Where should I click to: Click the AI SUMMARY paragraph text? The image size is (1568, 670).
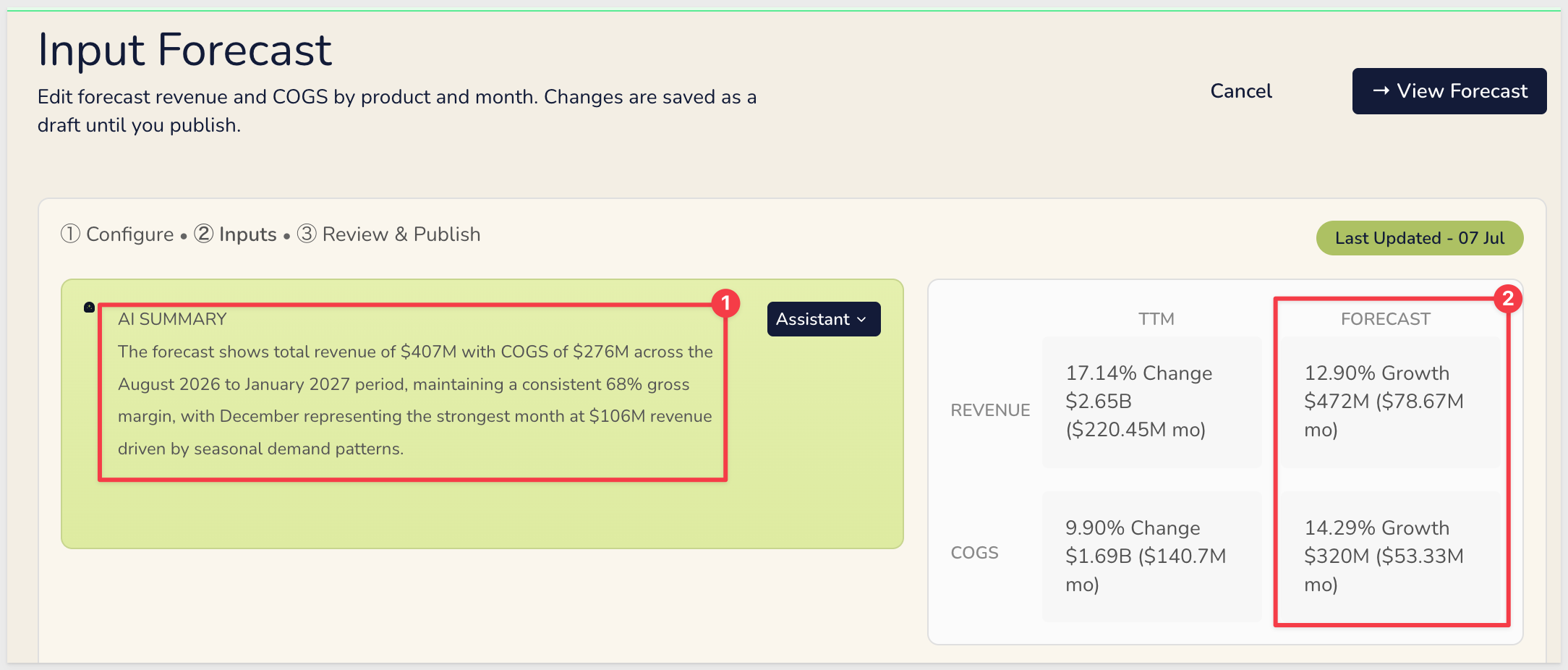(415, 400)
